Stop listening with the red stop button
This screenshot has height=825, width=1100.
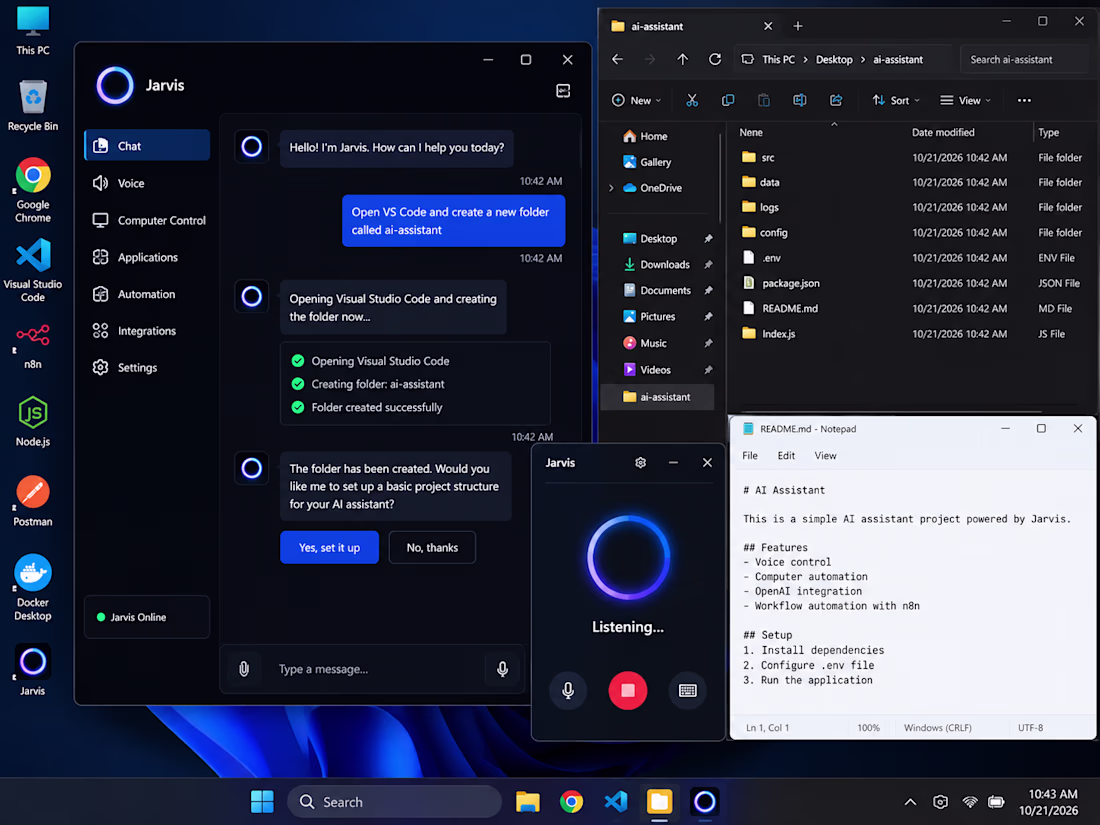pyautogui.click(x=627, y=690)
